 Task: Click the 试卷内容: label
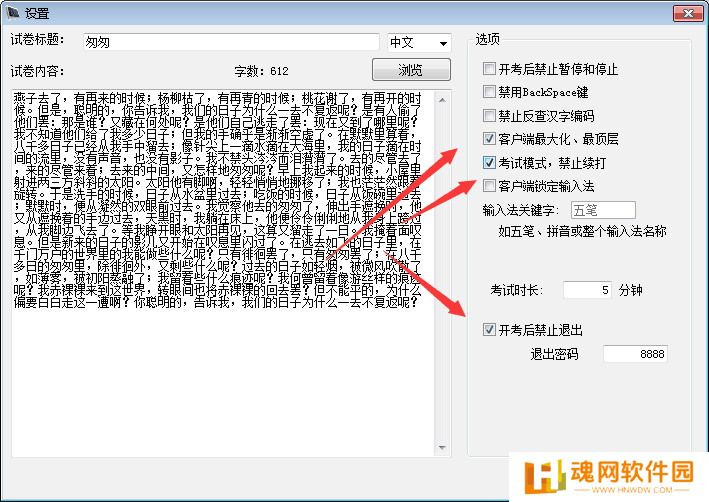(x=38, y=71)
